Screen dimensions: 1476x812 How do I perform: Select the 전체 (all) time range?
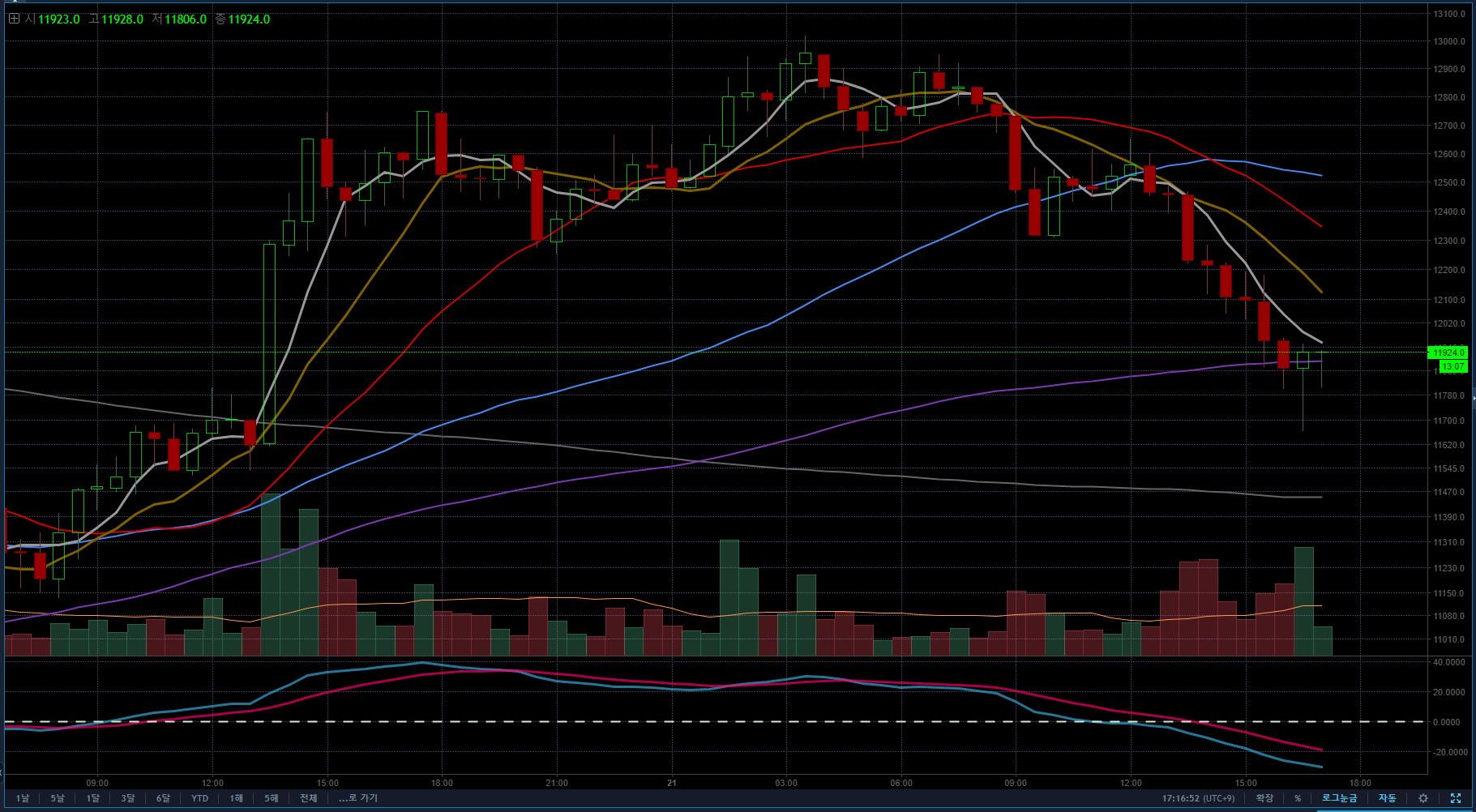(x=308, y=798)
